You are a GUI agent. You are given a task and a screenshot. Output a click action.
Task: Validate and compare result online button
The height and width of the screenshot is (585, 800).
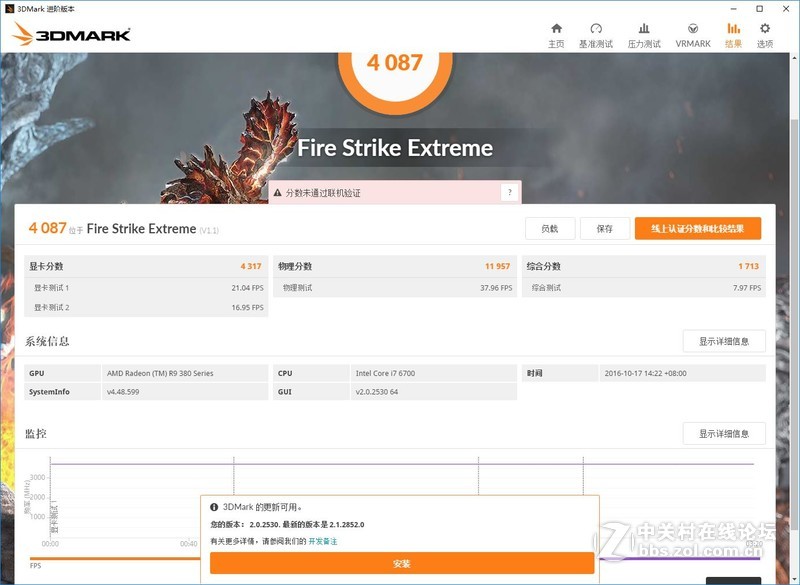pos(697,229)
